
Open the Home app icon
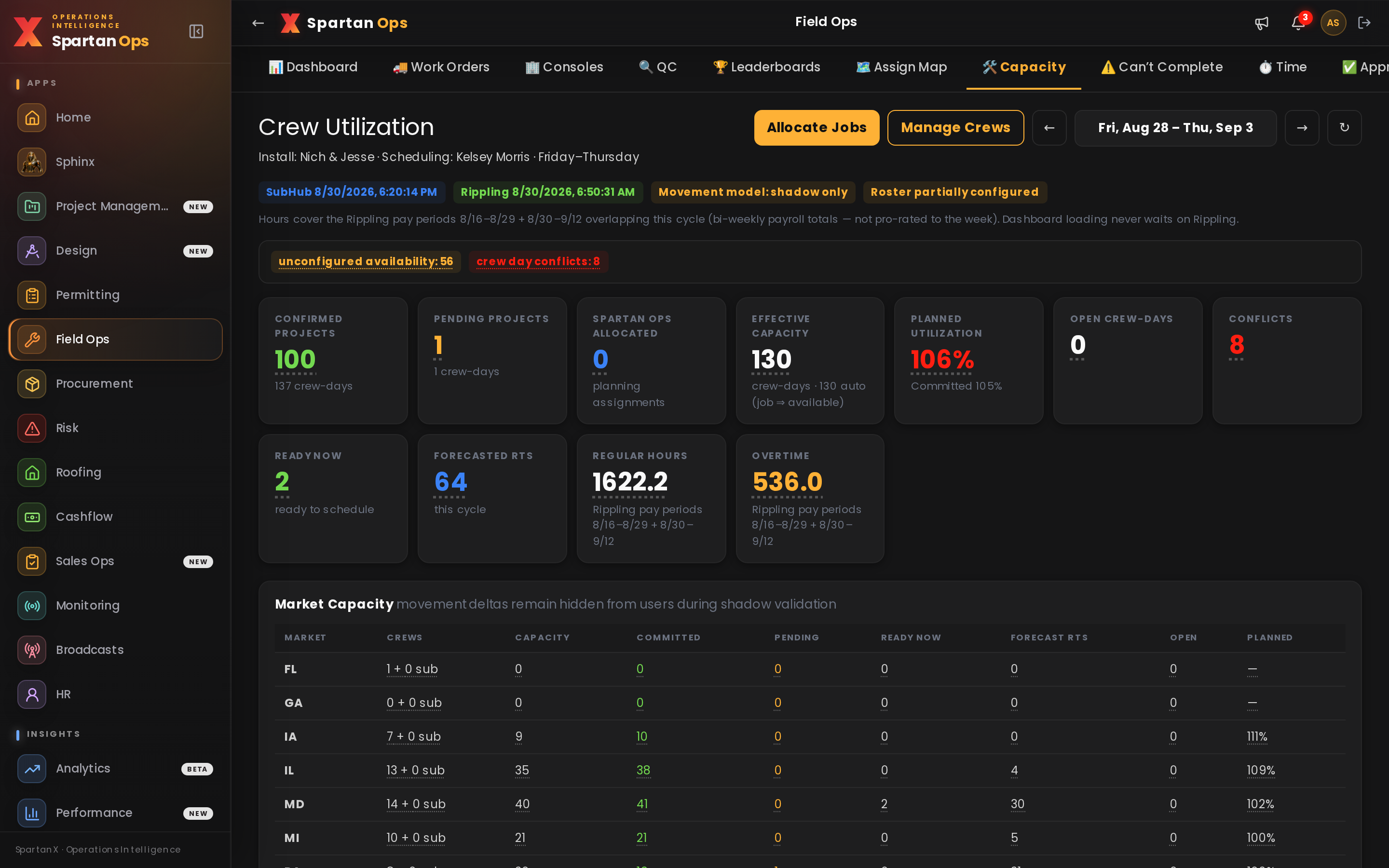(x=32, y=117)
